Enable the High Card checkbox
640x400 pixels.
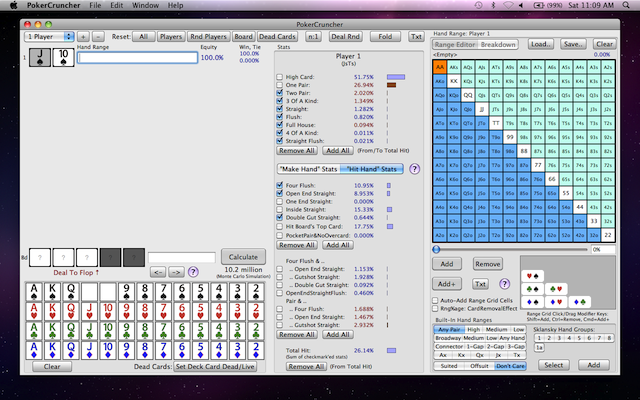point(279,77)
